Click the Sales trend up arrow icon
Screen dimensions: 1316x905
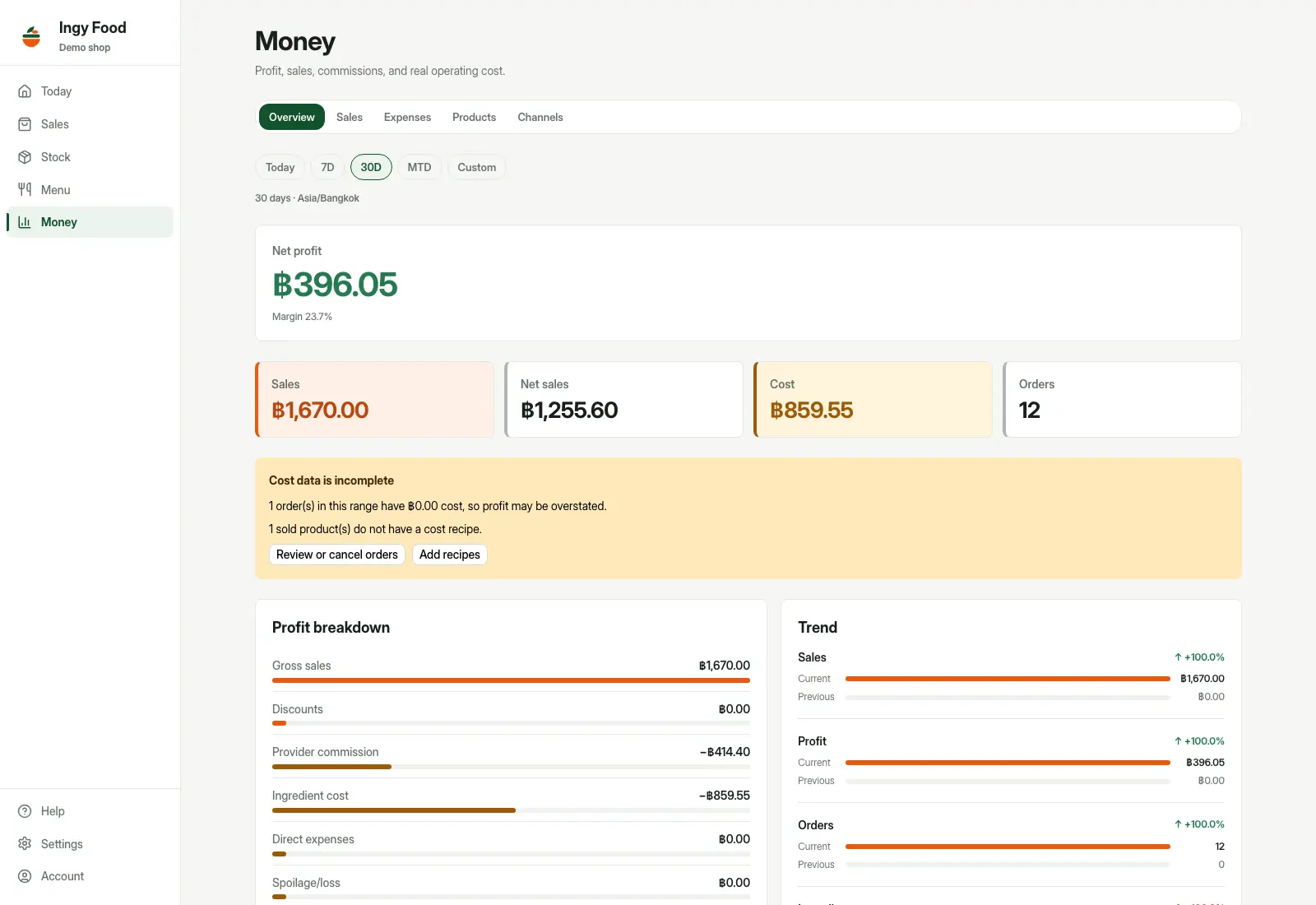(x=1178, y=657)
